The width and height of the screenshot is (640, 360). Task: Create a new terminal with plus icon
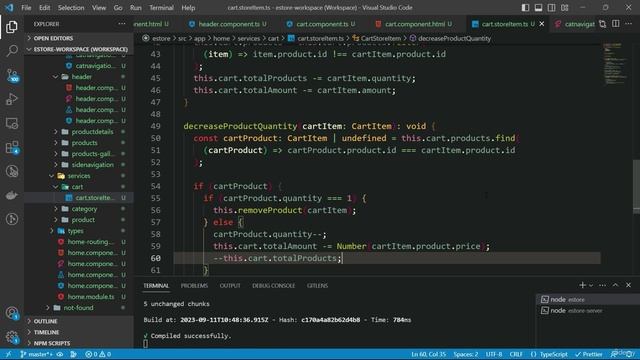pos(582,285)
